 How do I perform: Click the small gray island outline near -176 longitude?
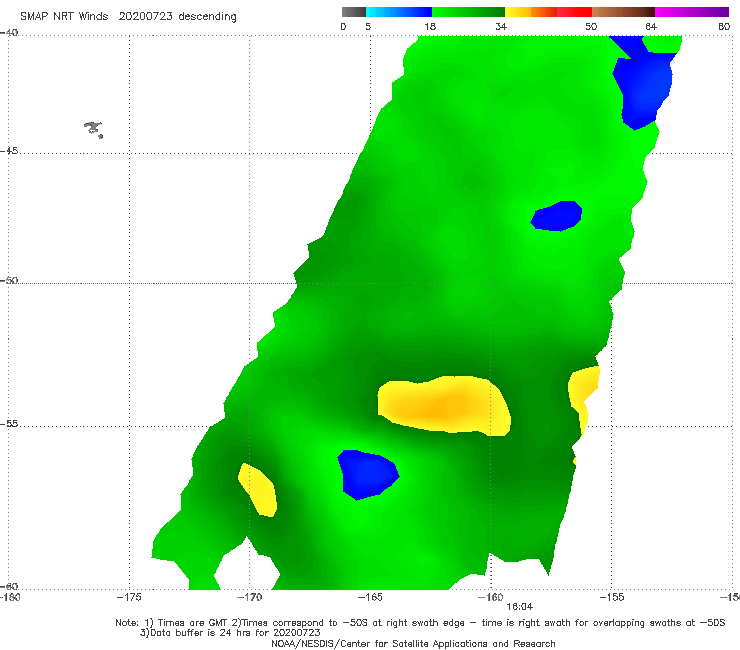pos(93,130)
